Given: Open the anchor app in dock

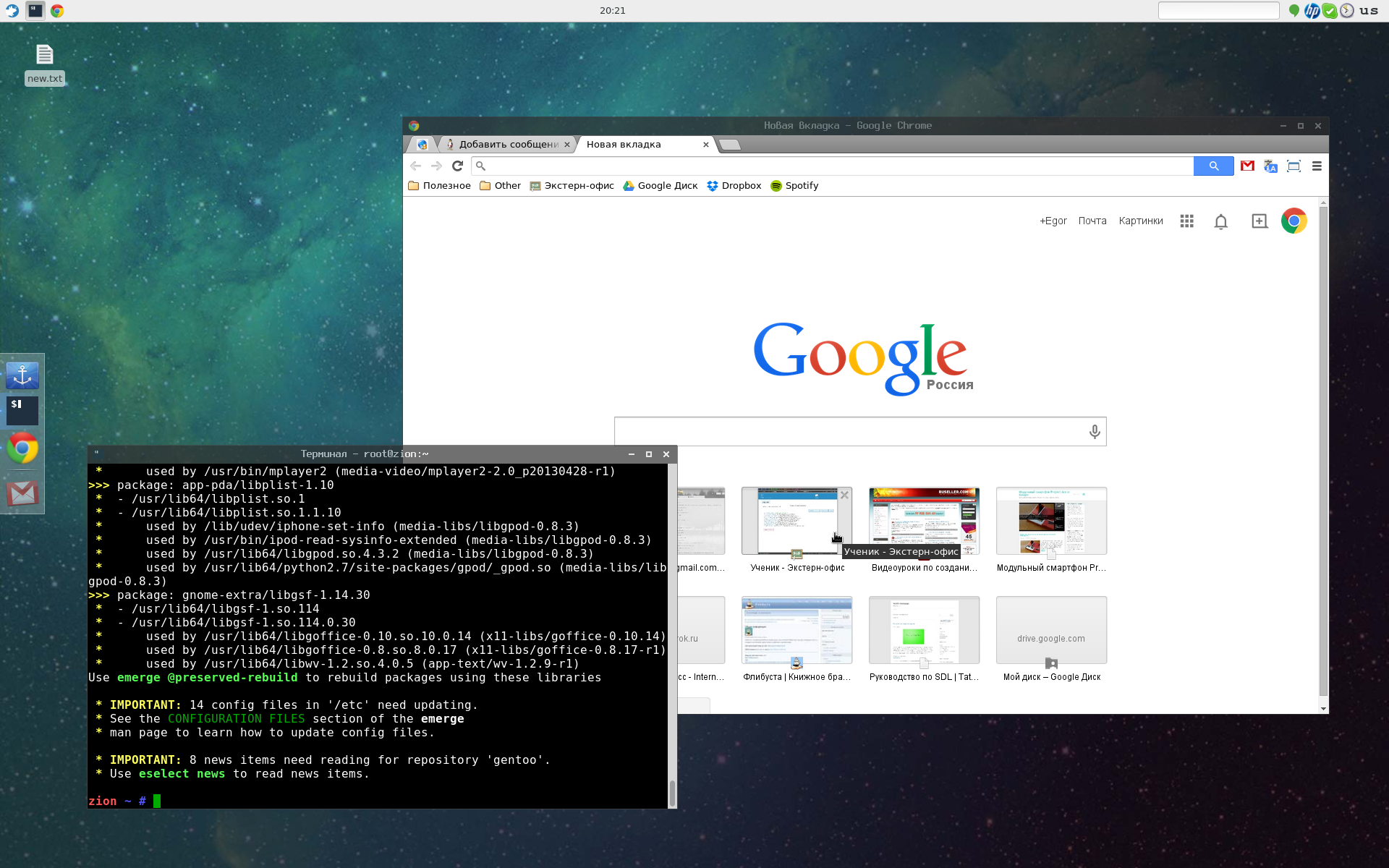Looking at the screenshot, I should coord(22,375).
